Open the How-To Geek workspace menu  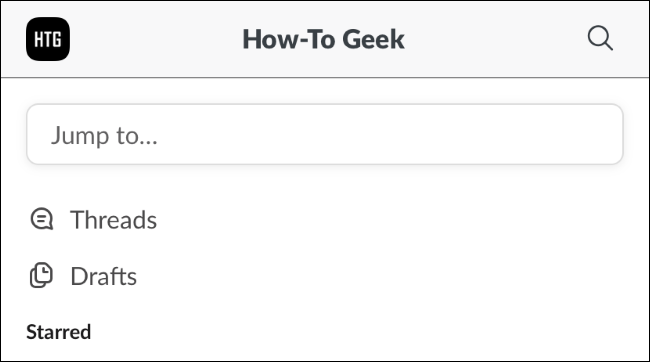click(x=323, y=39)
